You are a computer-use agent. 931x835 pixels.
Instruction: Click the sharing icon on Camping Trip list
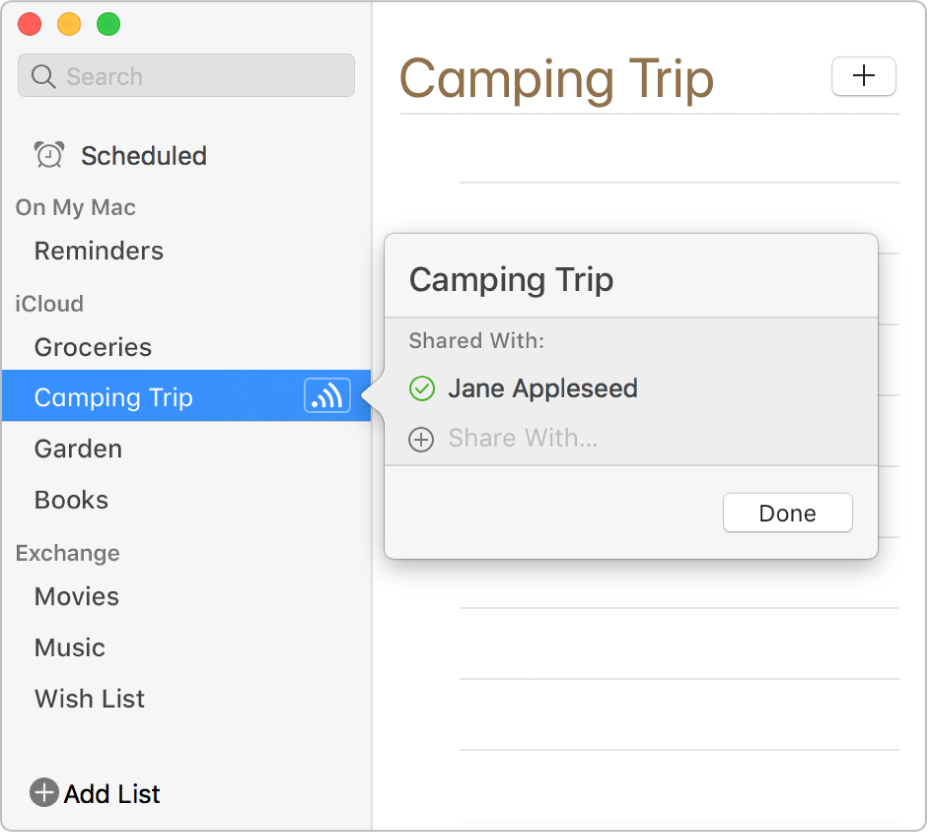[x=327, y=396]
